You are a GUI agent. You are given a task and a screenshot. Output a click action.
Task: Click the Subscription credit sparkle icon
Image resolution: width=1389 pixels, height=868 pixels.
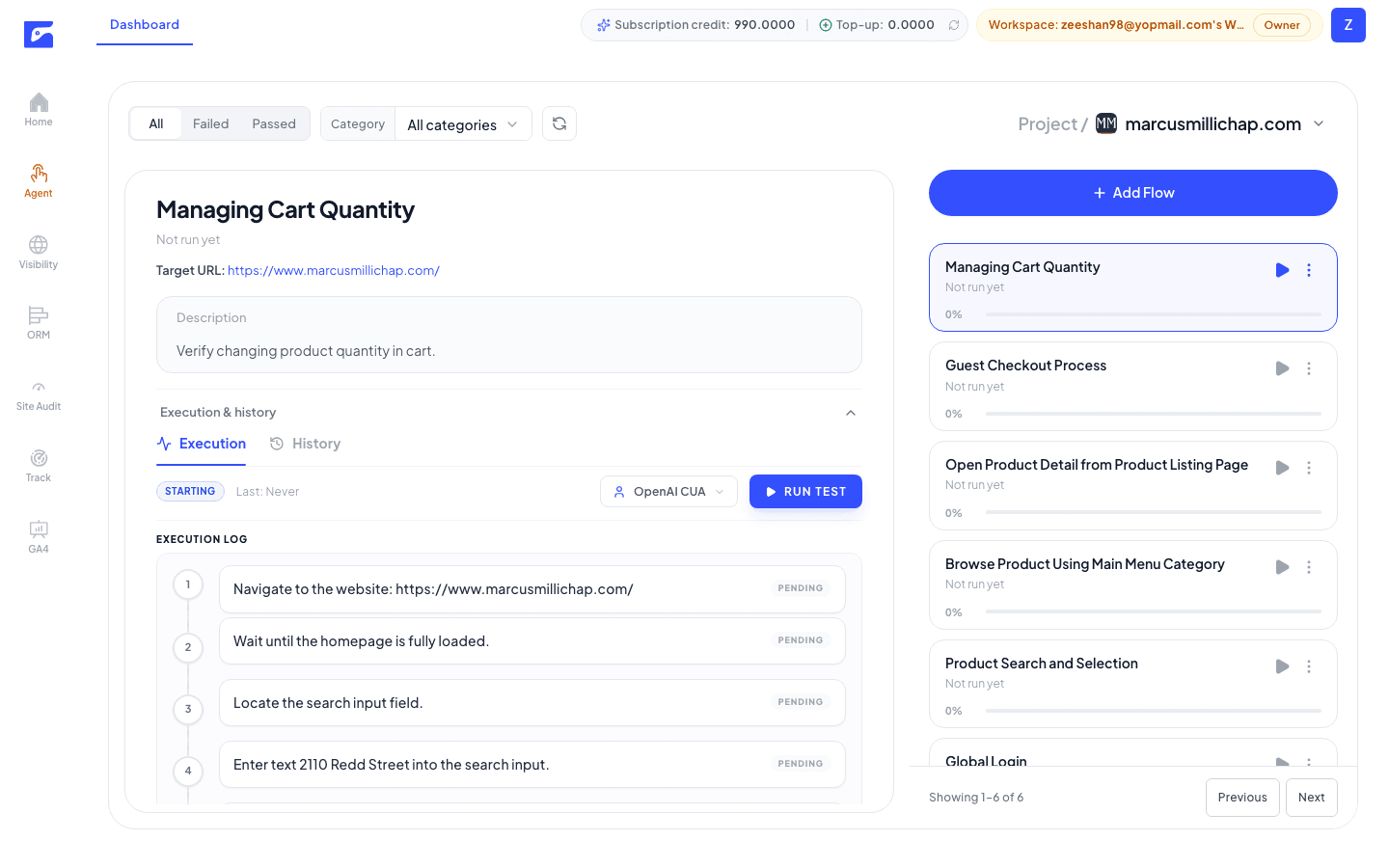click(604, 25)
